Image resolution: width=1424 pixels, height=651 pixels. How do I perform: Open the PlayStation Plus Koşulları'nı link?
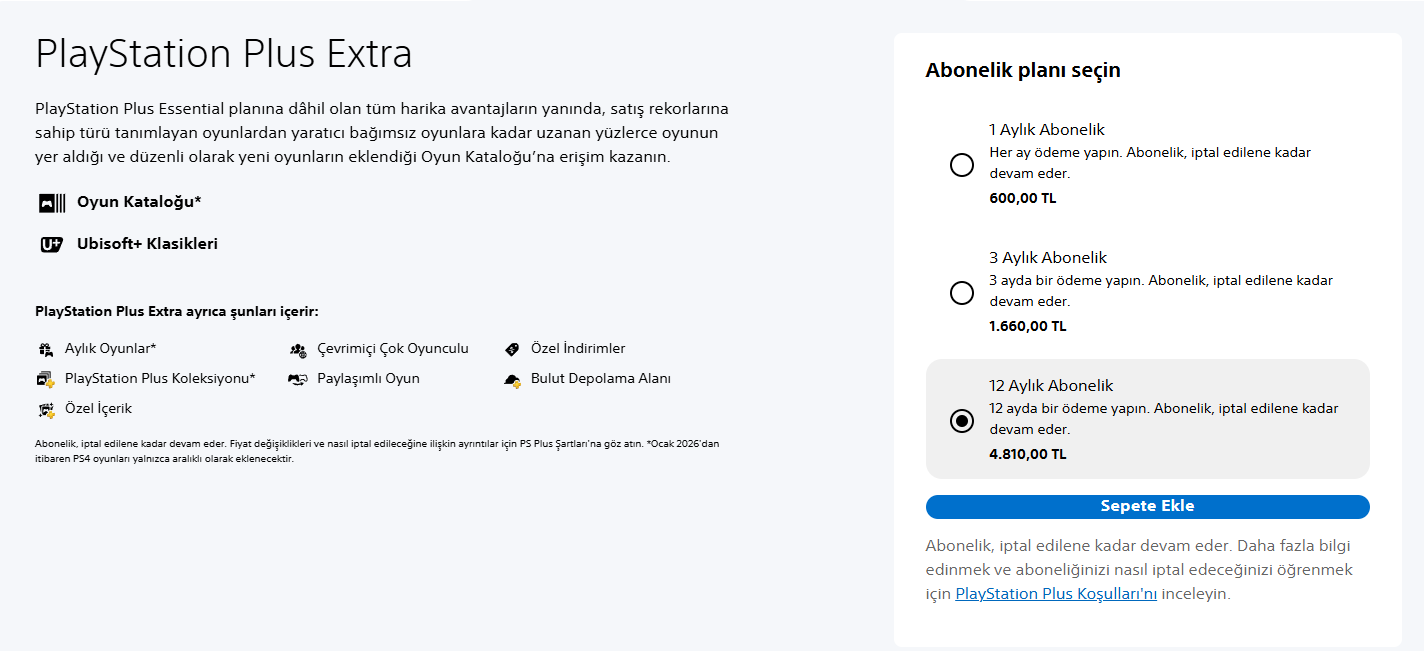(x=1056, y=594)
